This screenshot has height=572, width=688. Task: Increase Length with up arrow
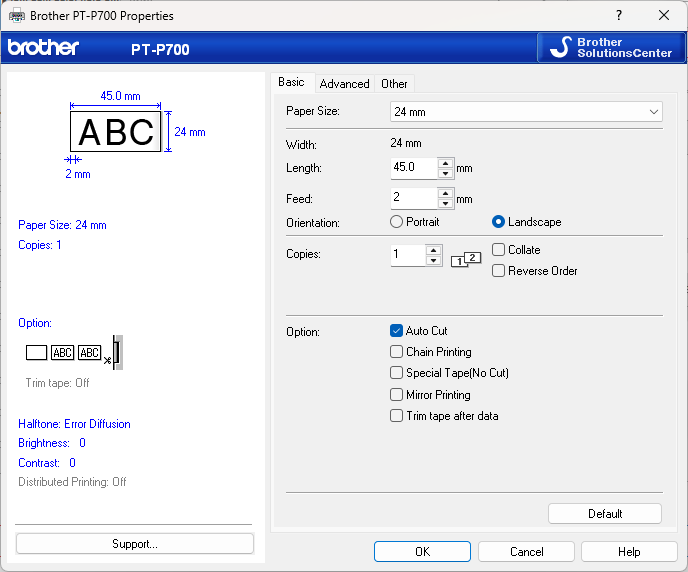click(445, 164)
